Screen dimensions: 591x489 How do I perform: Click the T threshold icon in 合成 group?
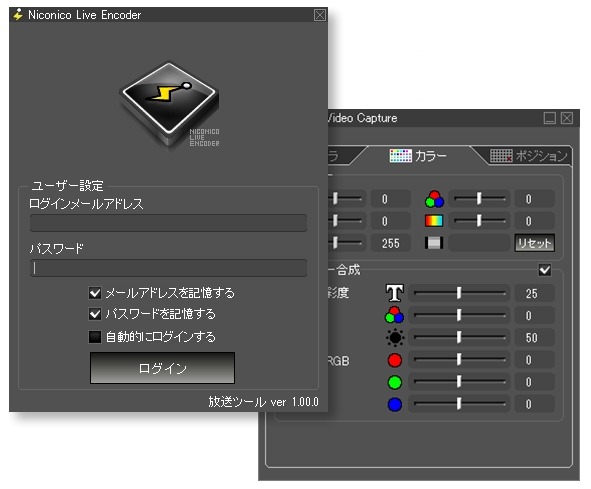coord(394,293)
